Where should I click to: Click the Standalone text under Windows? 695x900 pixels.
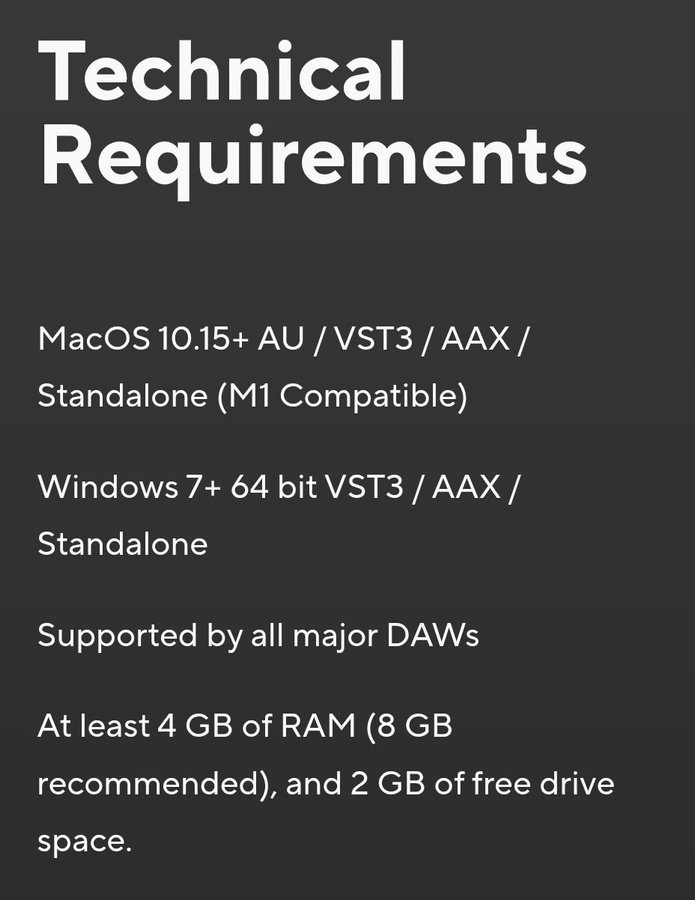(123, 544)
